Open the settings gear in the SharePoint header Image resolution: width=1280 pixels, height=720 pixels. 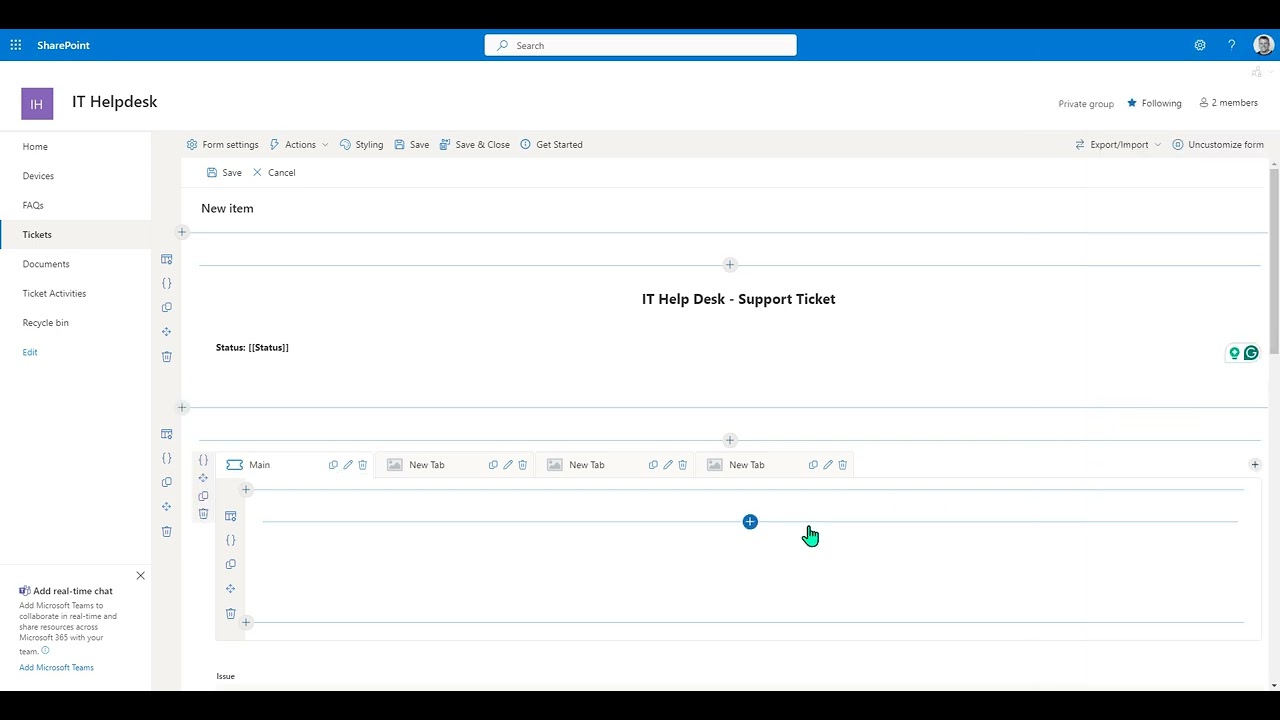pos(1200,45)
